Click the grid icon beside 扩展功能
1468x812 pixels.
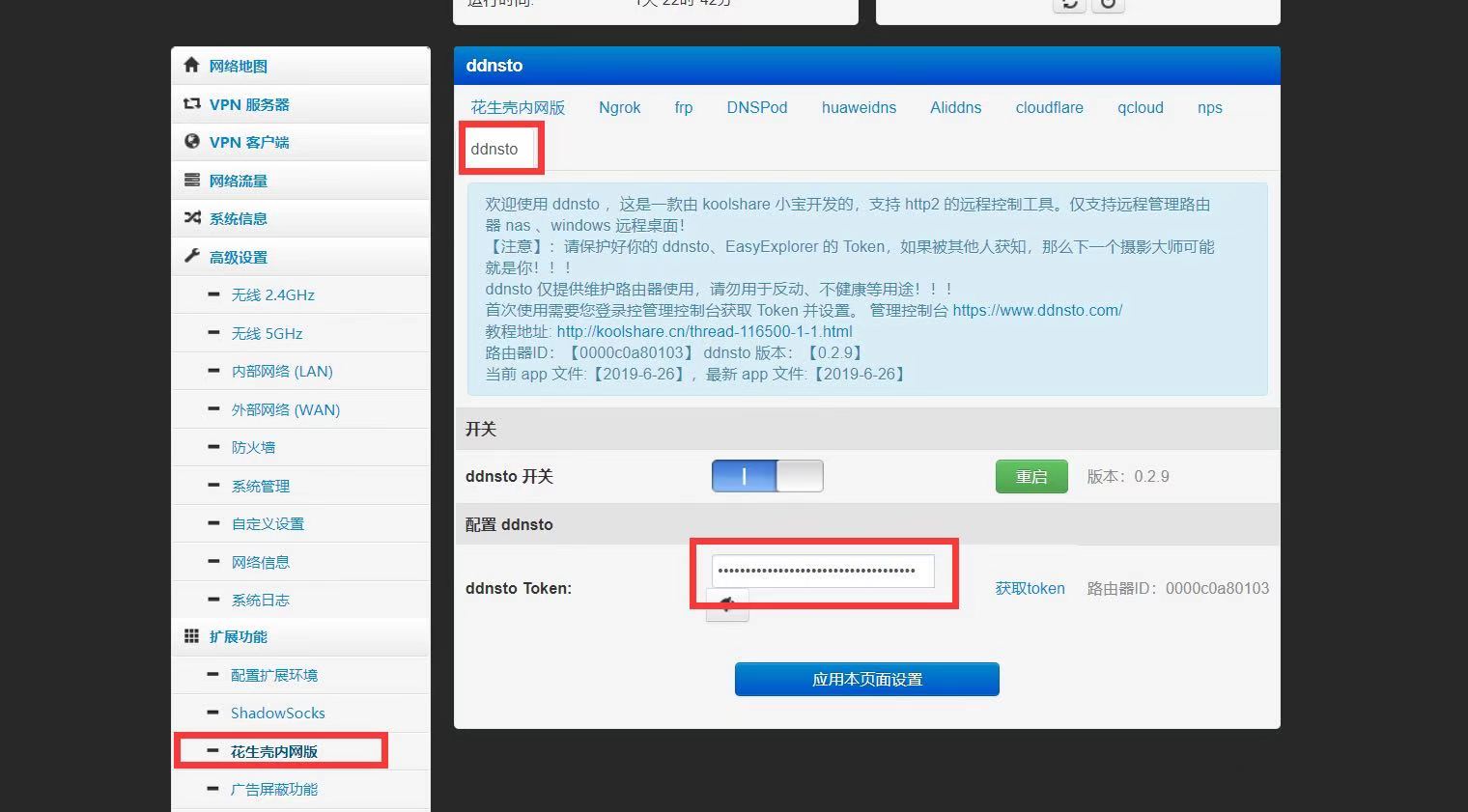point(191,636)
